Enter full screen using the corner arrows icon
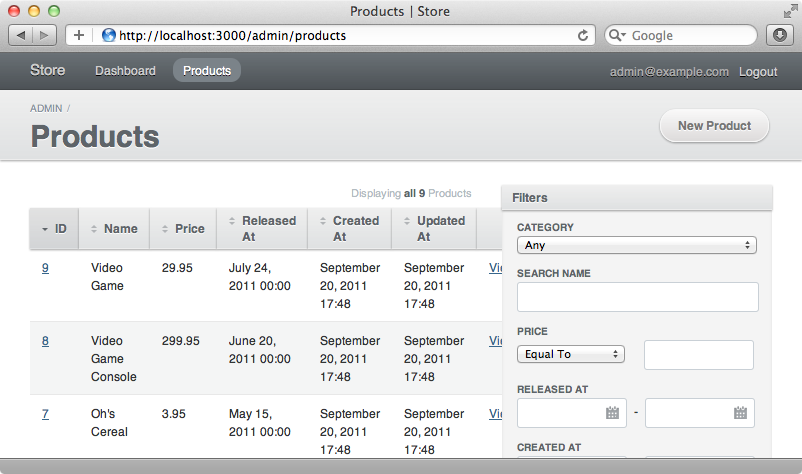802x474 pixels. click(x=790, y=11)
